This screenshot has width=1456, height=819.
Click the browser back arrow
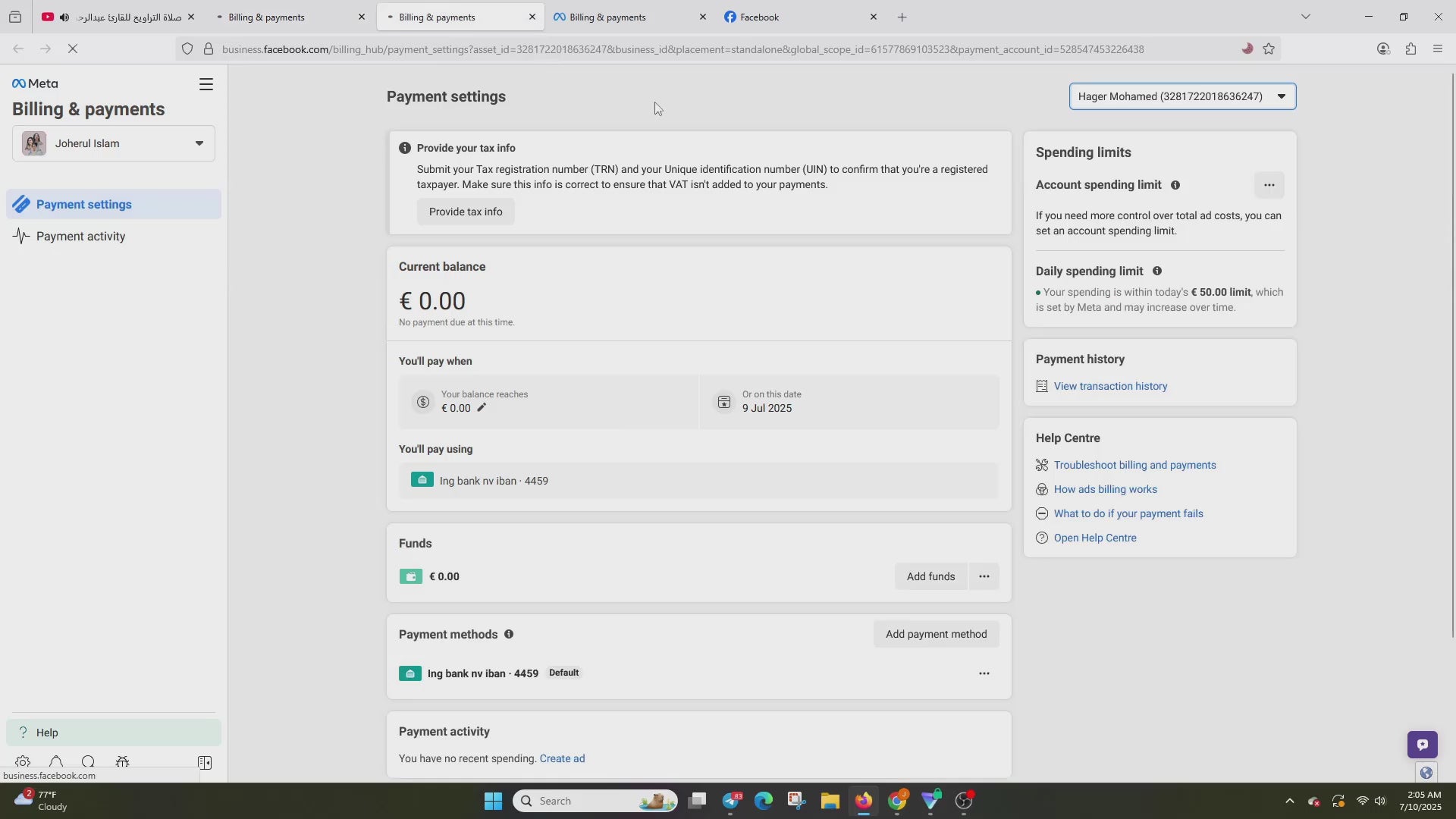tap(18, 49)
